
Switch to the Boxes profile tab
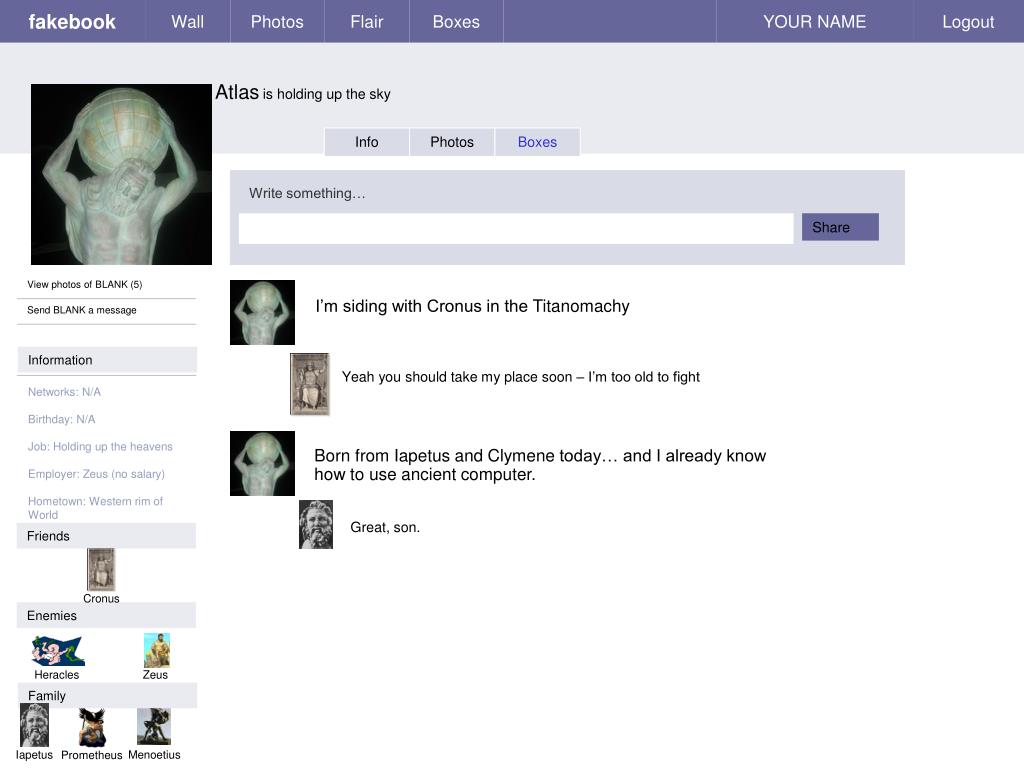point(537,142)
